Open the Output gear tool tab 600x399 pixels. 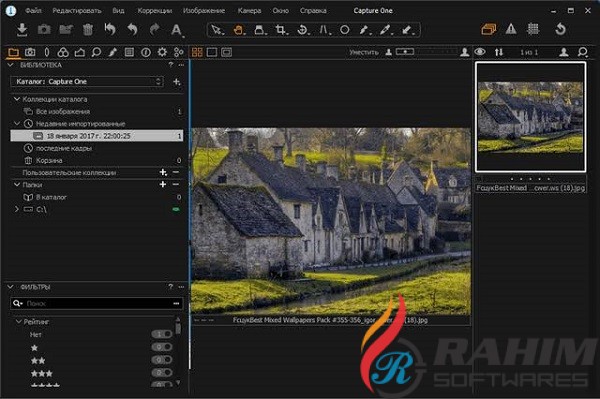tap(162, 52)
